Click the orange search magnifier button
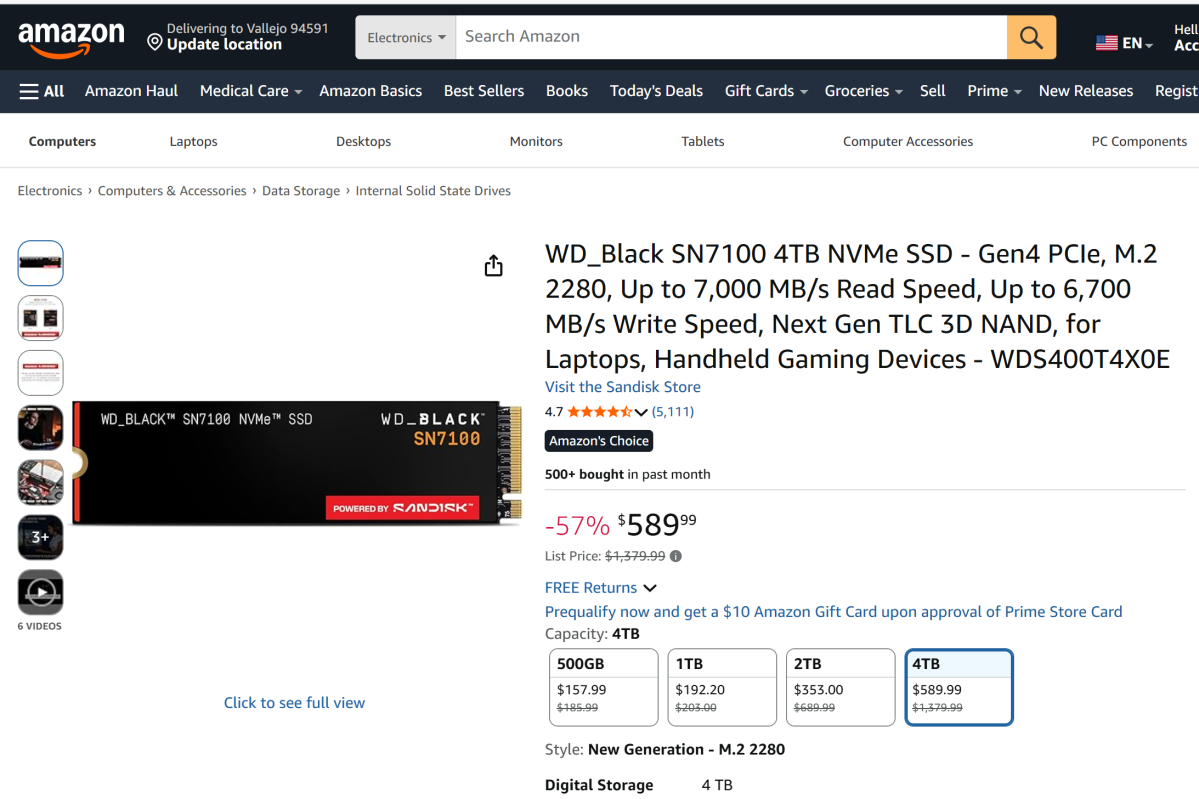This screenshot has height=799, width=1199. coord(1031,38)
